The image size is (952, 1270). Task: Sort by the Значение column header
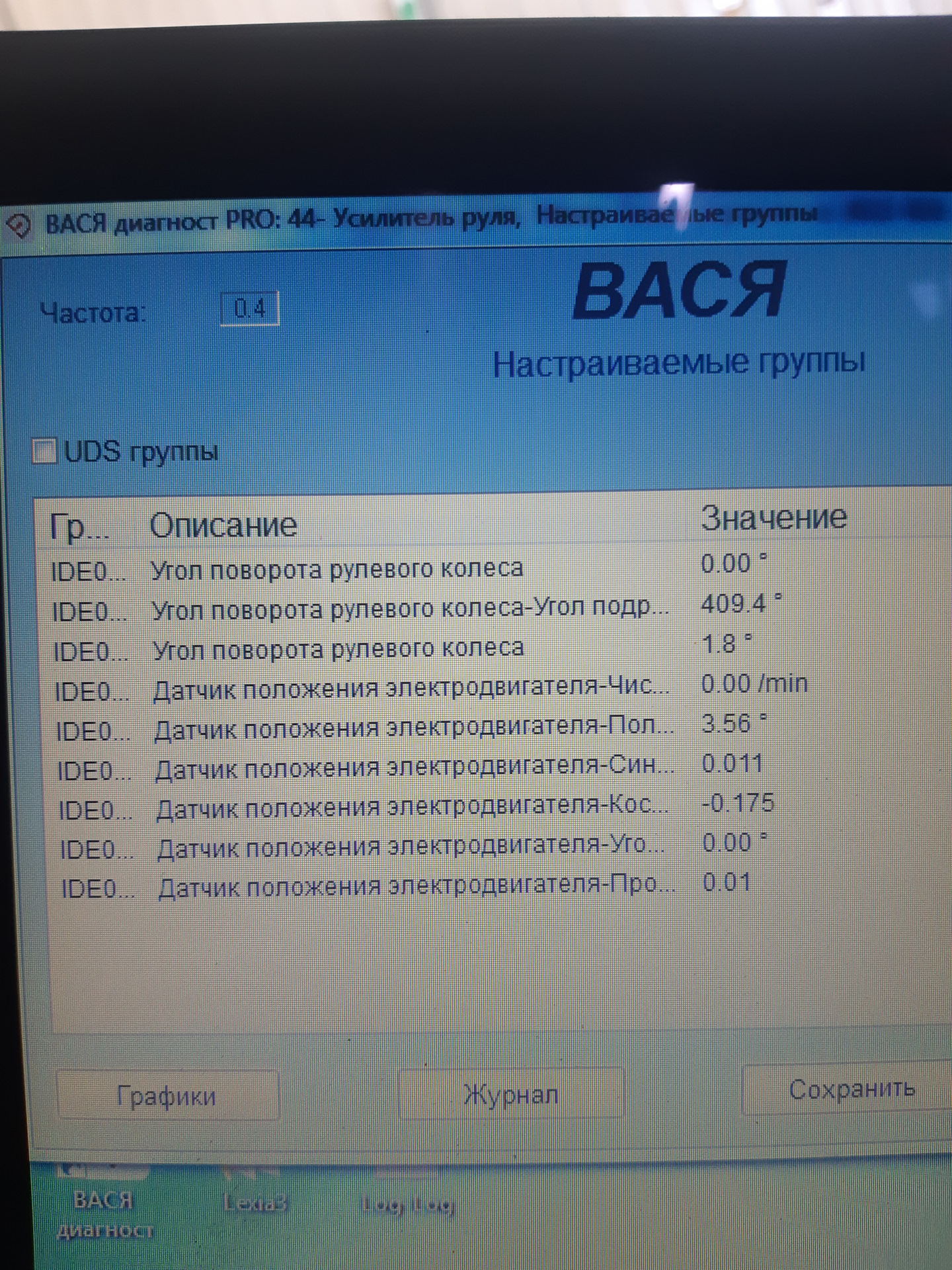coord(773,517)
